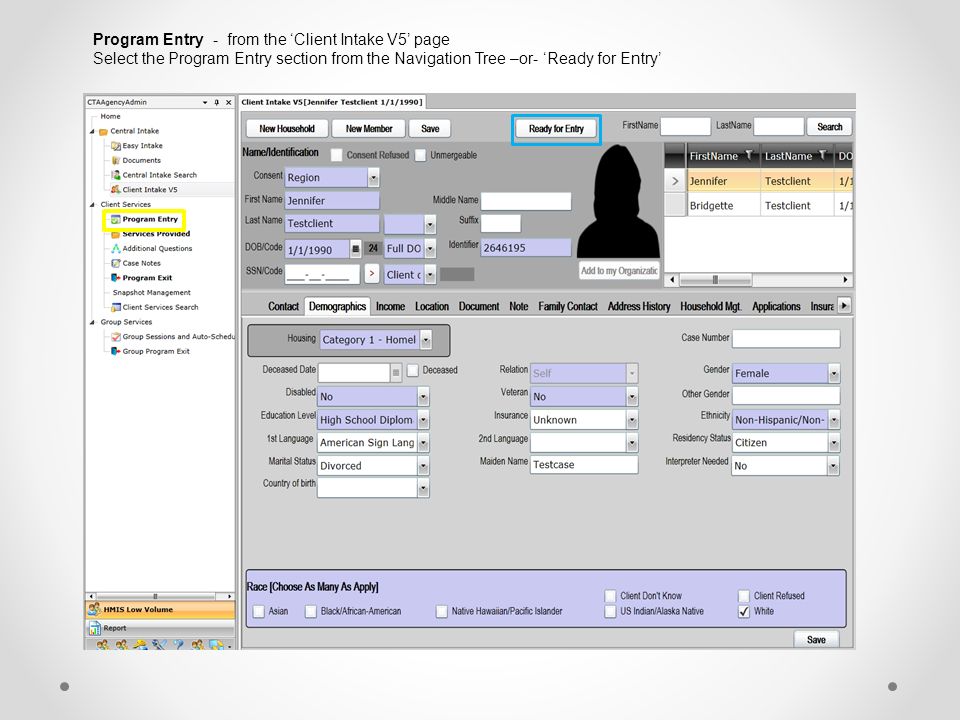Click Group Sessions and Auto-Schedule icon
Viewport: 960px width, 720px height.
point(116,337)
